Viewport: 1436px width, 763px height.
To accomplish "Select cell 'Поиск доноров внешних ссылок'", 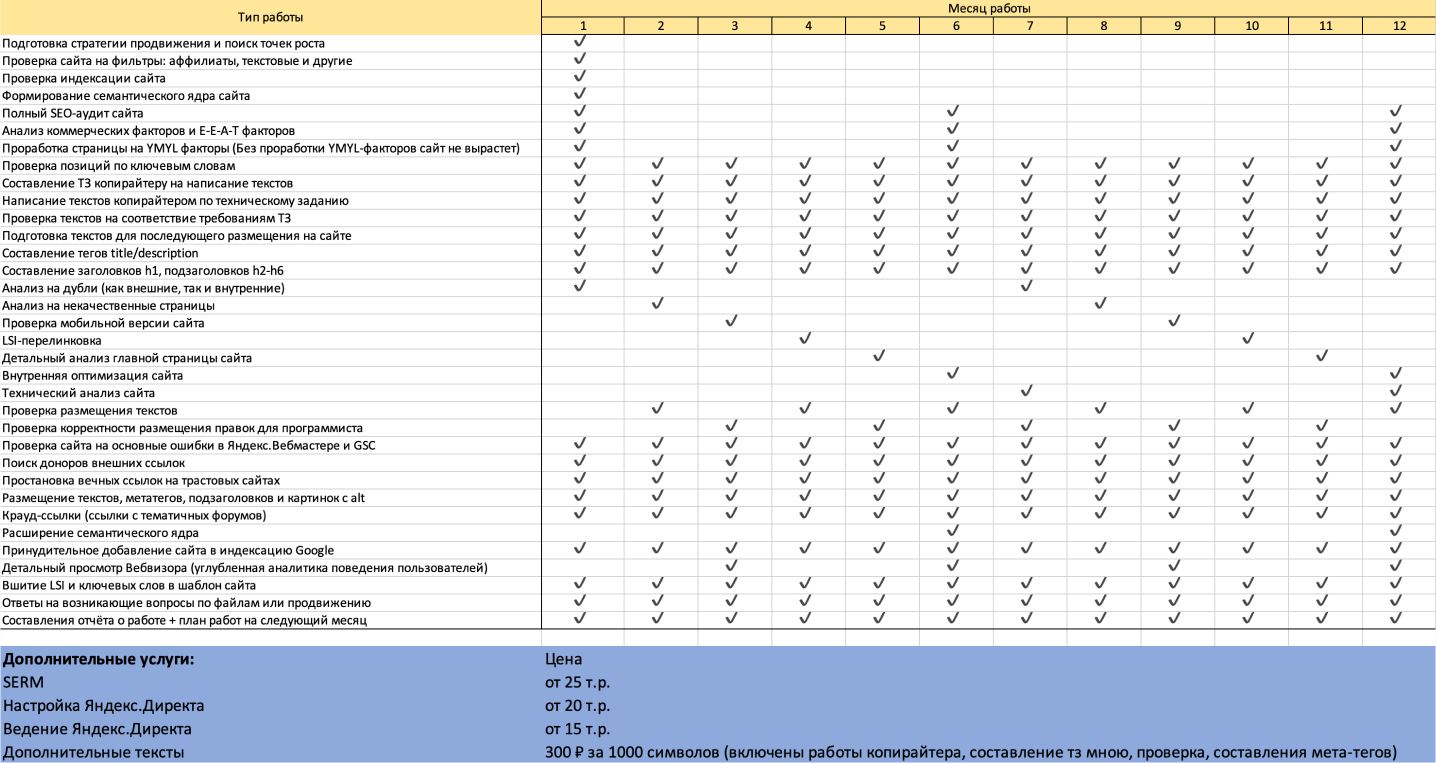I will point(271,463).
